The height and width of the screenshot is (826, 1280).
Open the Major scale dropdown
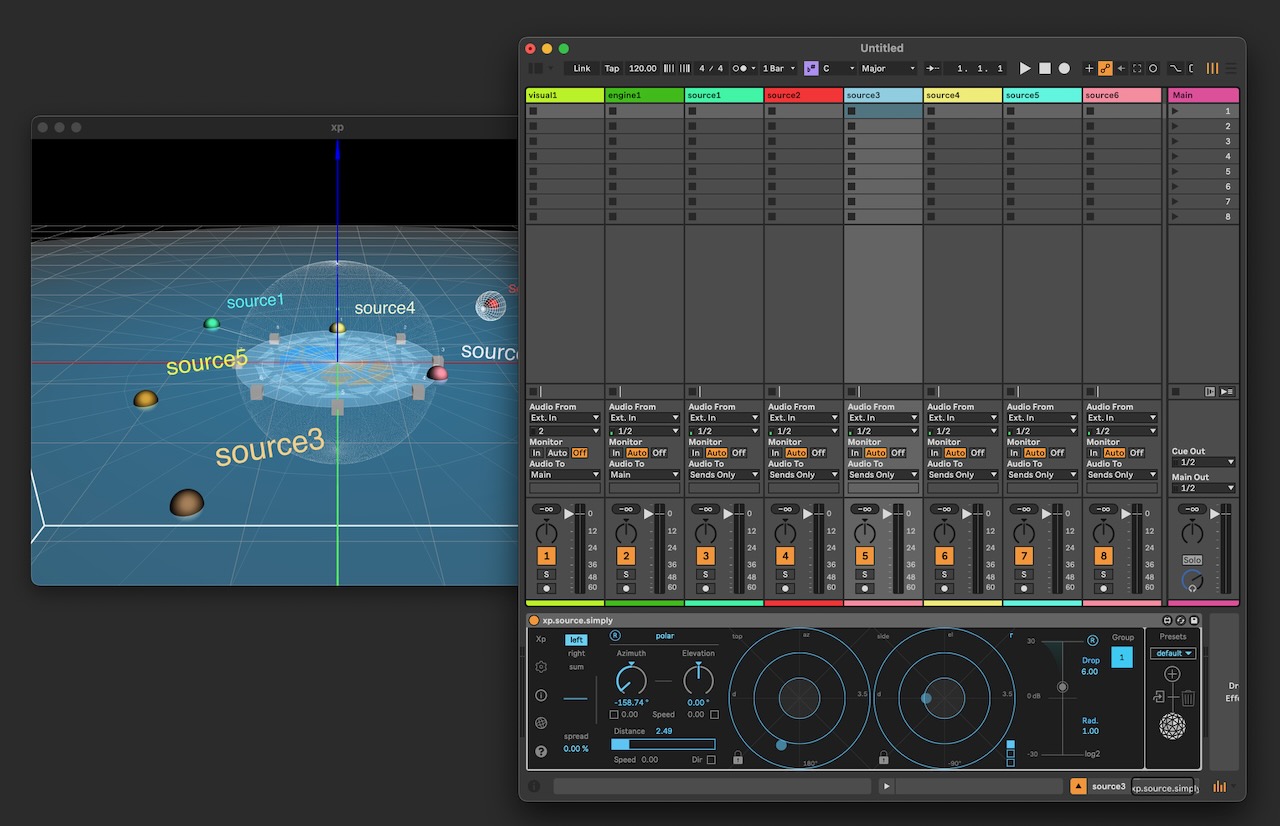coord(888,68)
